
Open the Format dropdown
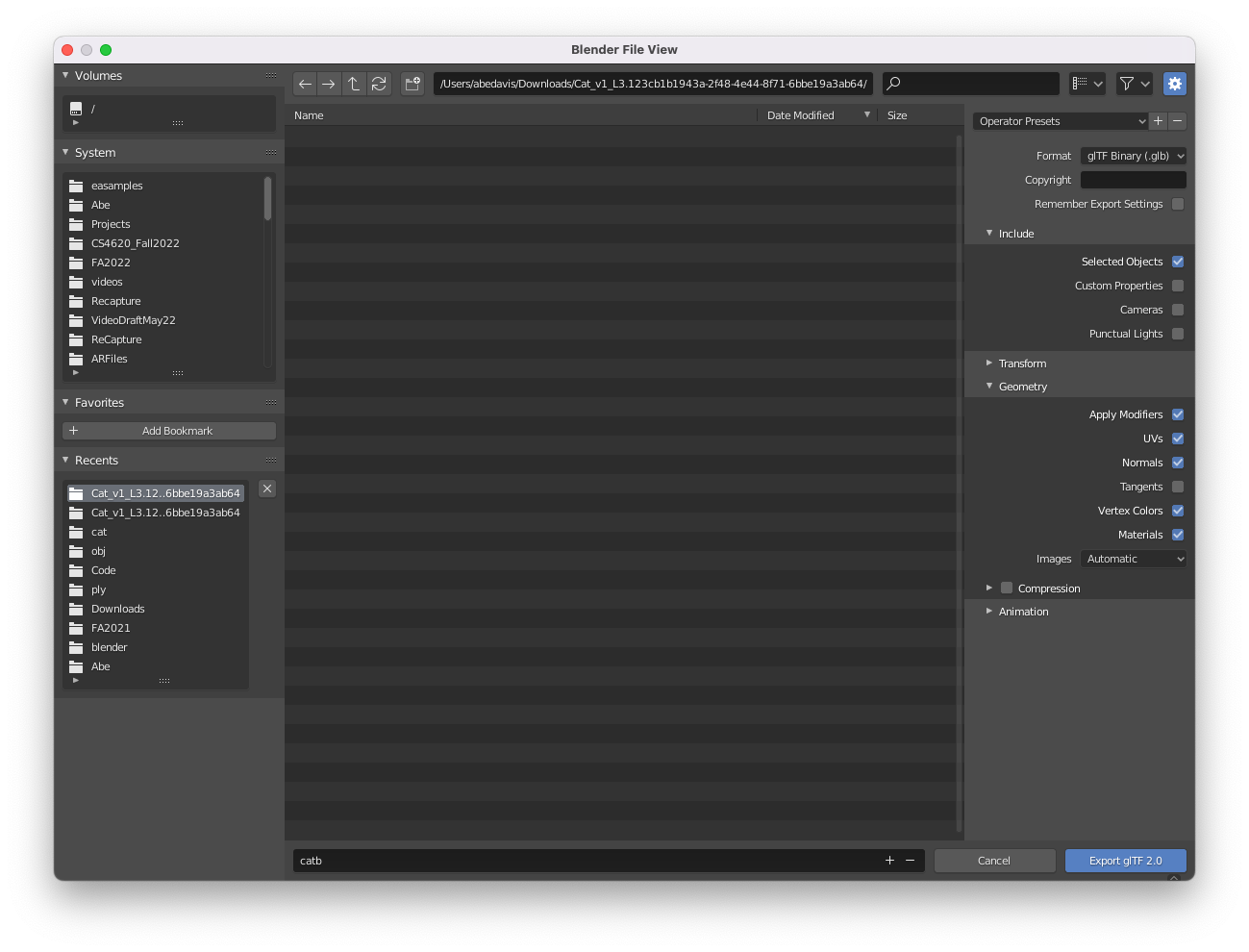click(1134, 156)
